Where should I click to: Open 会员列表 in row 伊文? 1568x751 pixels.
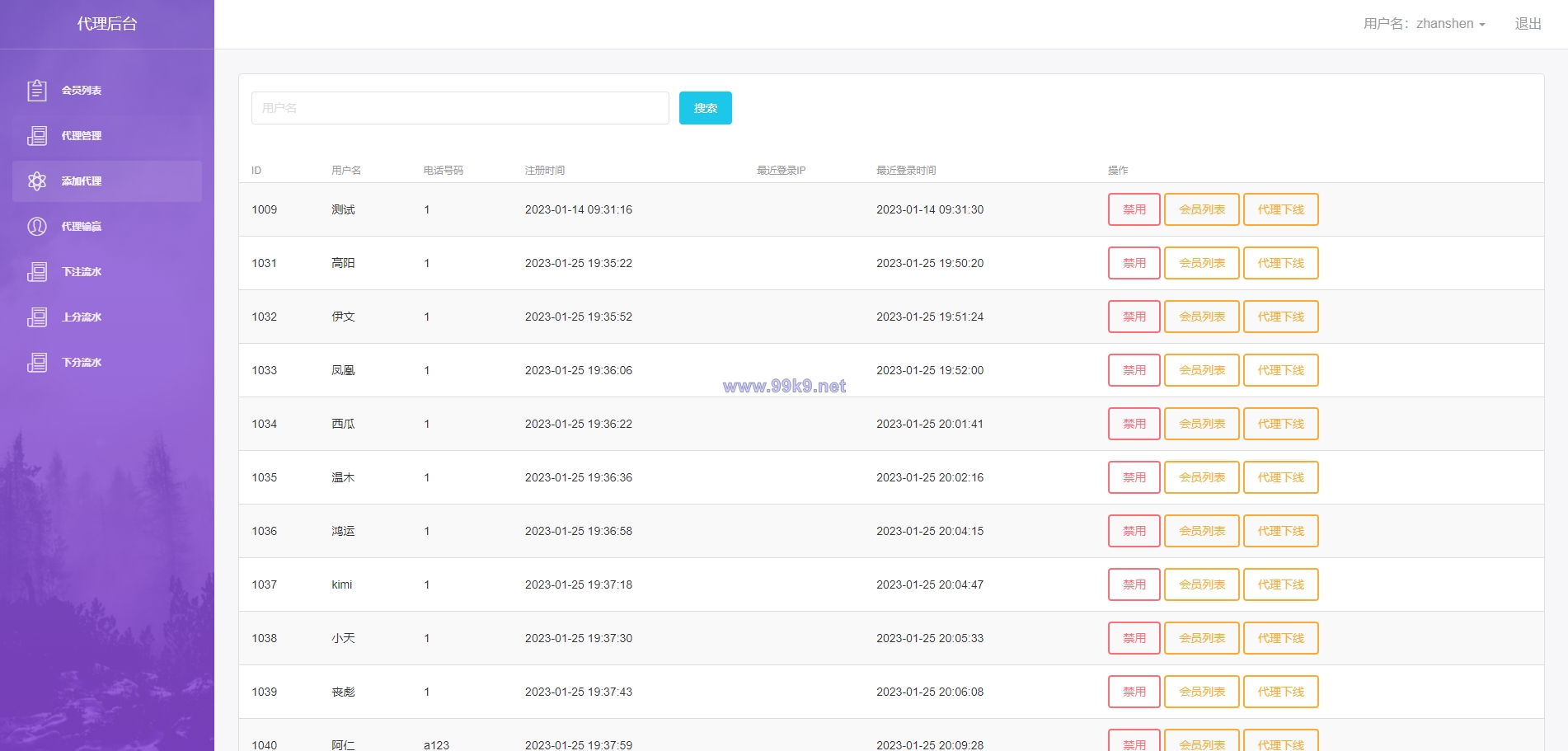(x=1202, y=317)
